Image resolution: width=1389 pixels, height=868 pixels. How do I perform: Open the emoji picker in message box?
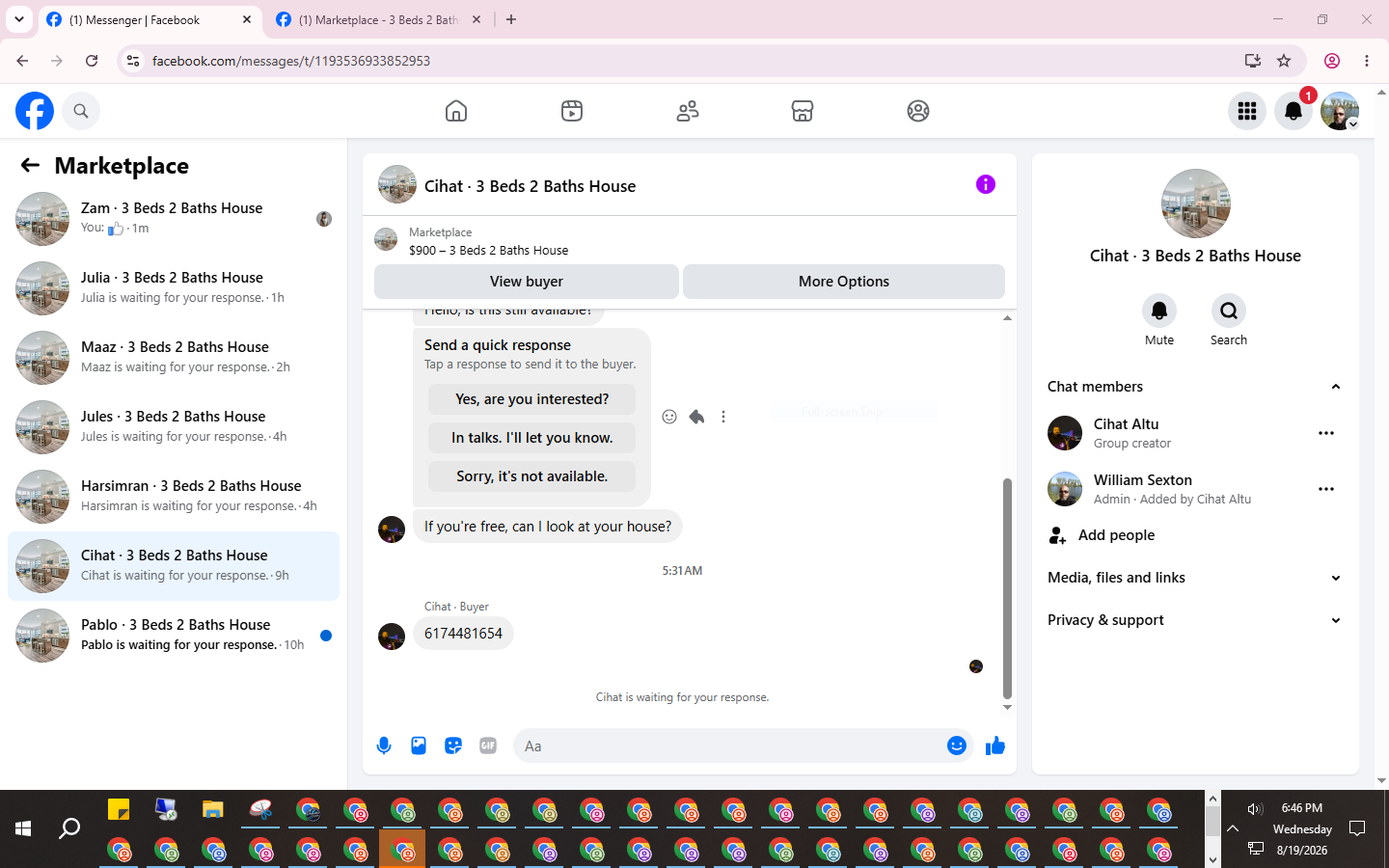pyautogui.click(x=957, y=746)
